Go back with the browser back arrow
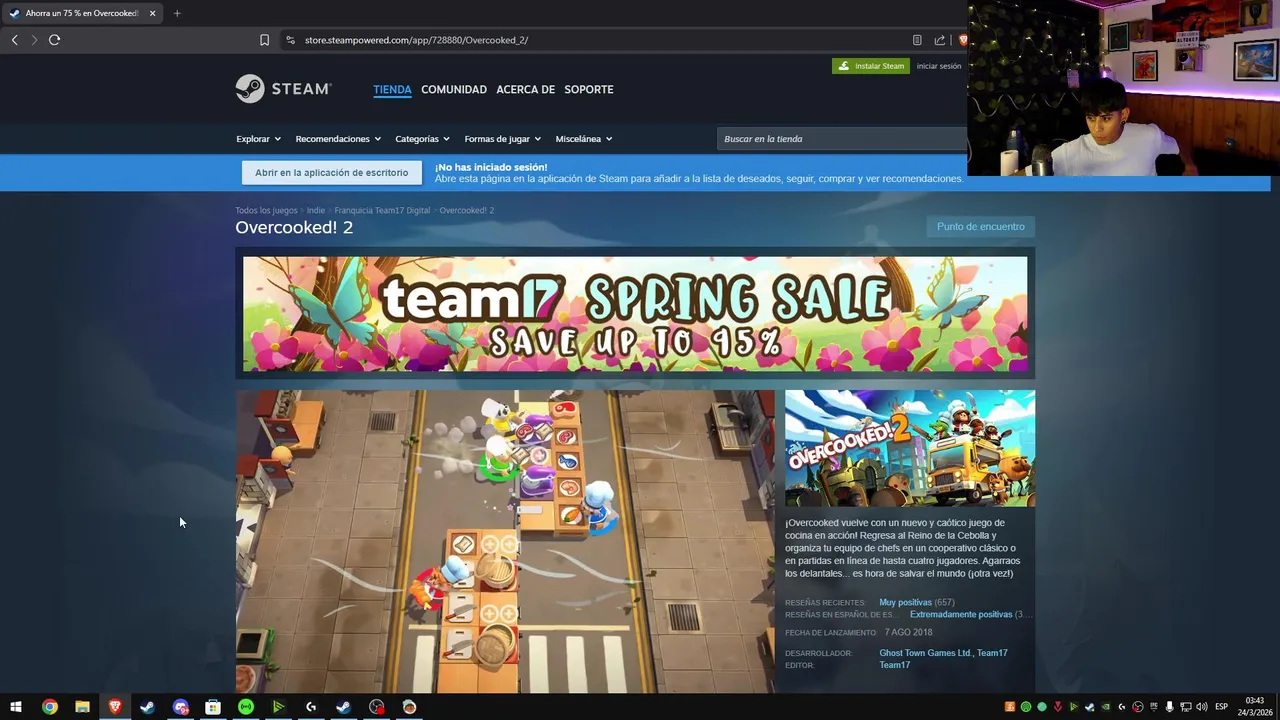 [x=14, y=40]
